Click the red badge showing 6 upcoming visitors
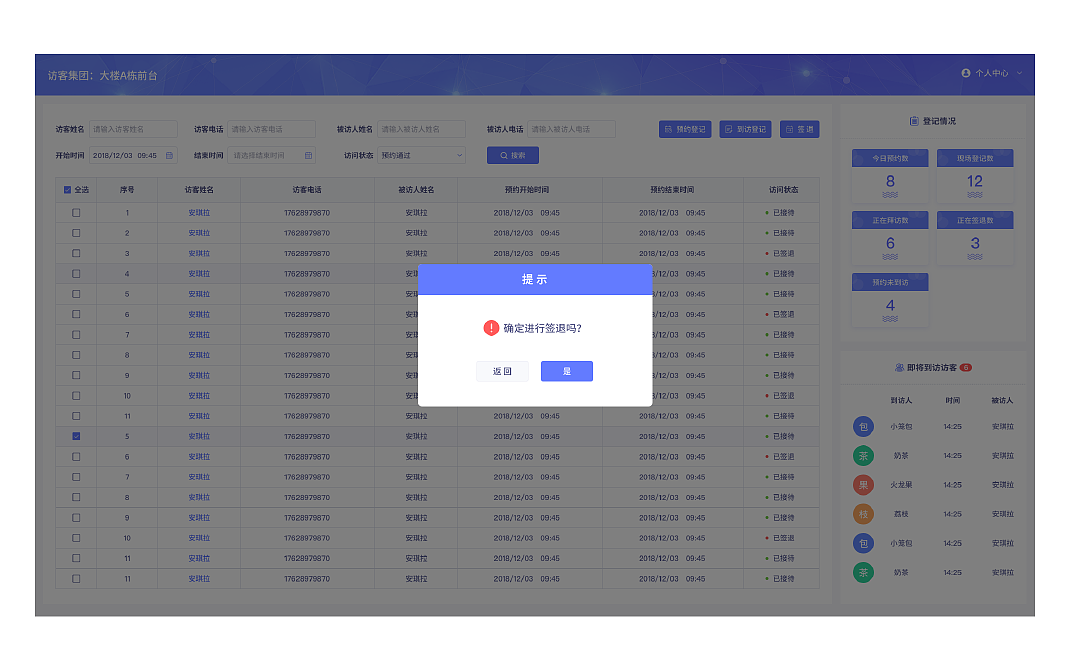This screenshot has height=670, width=1070. click(x=966, y=368)
